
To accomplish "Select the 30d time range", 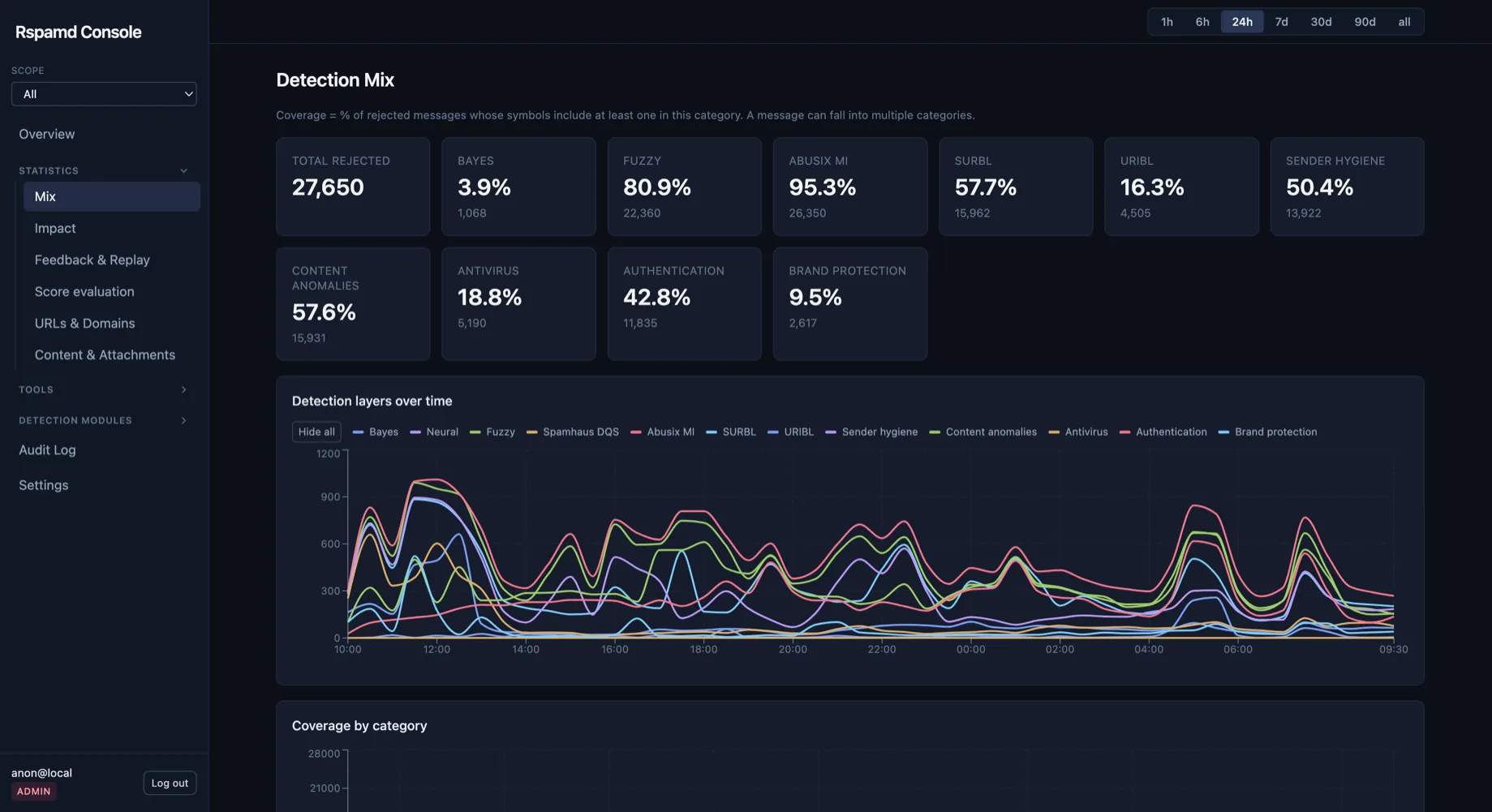I will (x=1321, y=22).
